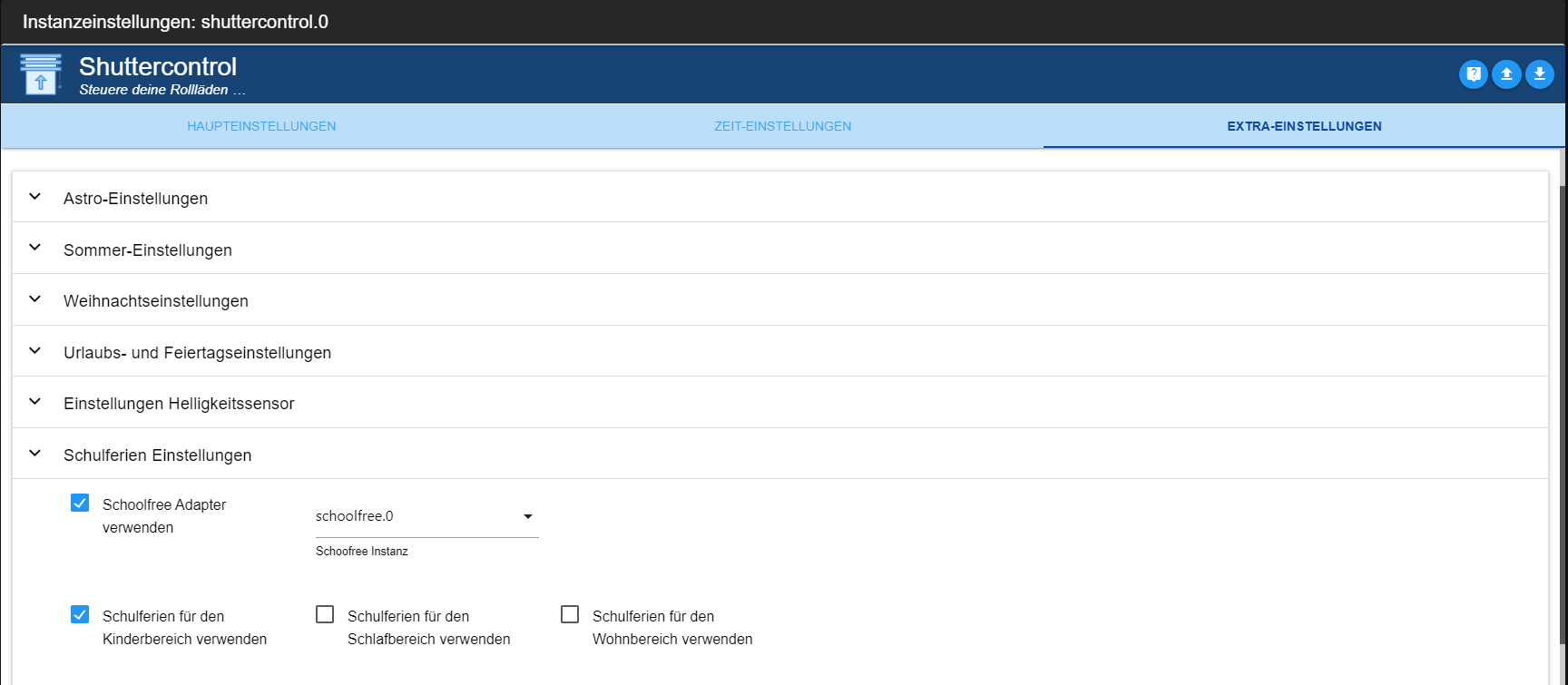Uncheck Schoolfree Adapter verwenden
The width and height of the screenshot is (1568, 685).
(80, 503)
